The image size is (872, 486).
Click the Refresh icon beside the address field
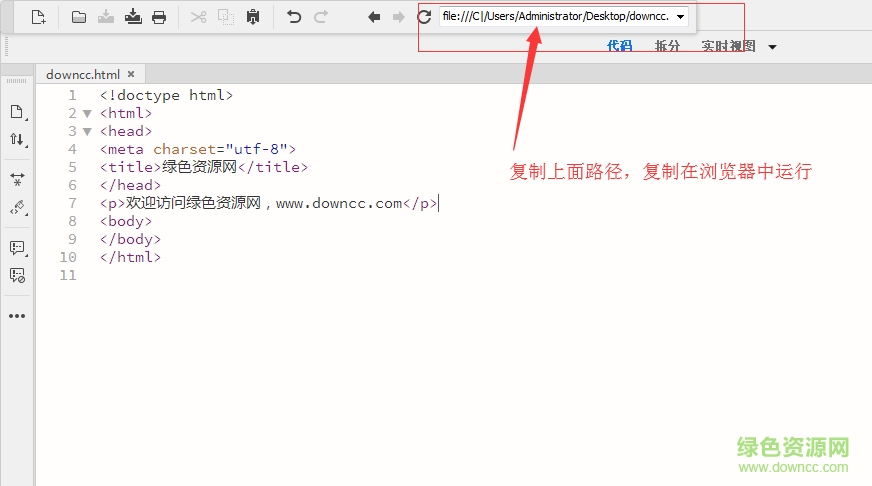tap(424, 17)
